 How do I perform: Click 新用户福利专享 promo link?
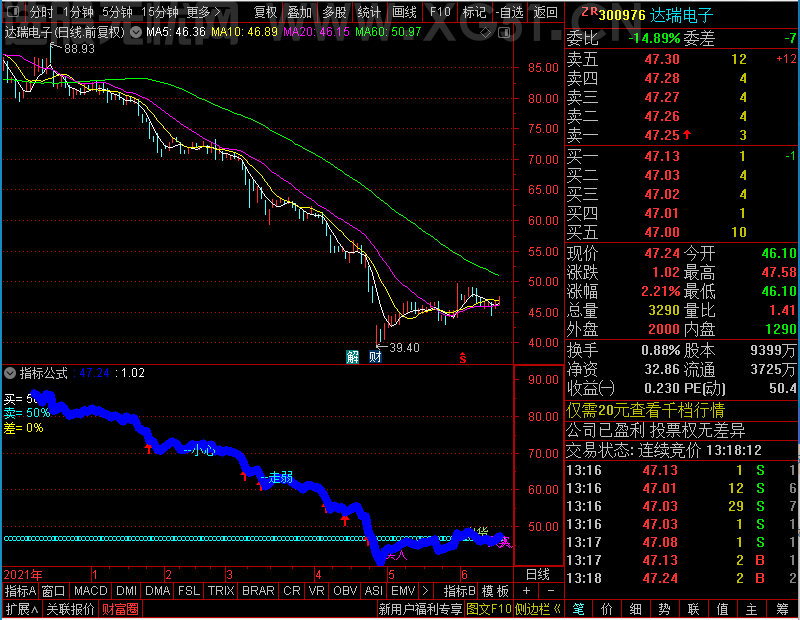tap(420, 609)
